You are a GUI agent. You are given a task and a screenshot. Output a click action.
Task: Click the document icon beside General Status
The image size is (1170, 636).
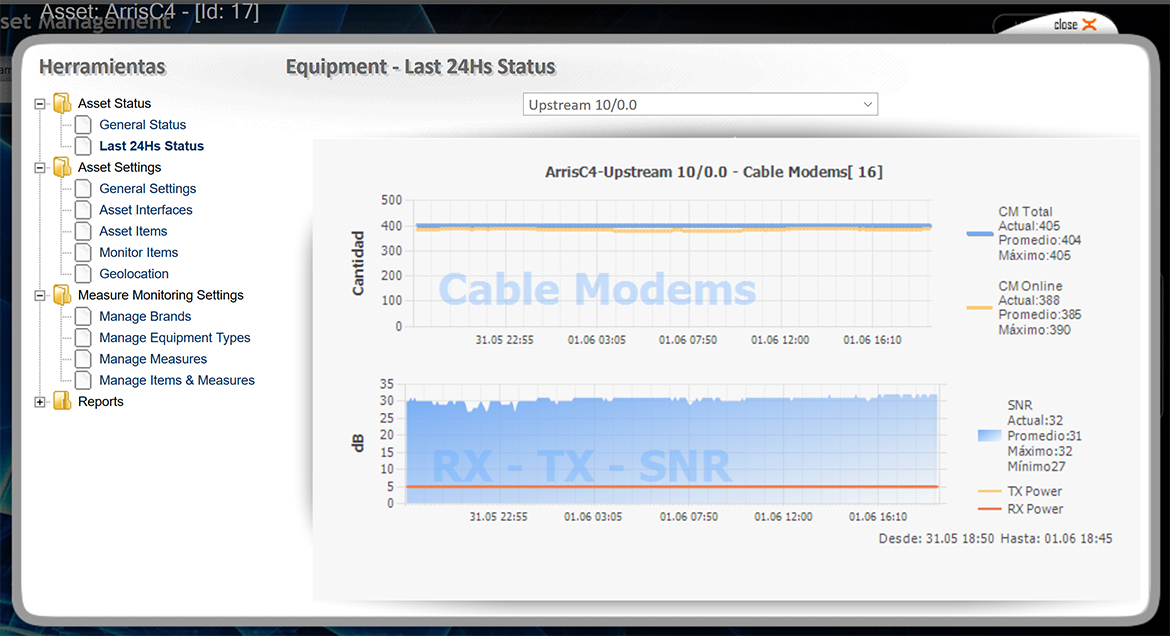pyautogui.click(x=83, y=125)
